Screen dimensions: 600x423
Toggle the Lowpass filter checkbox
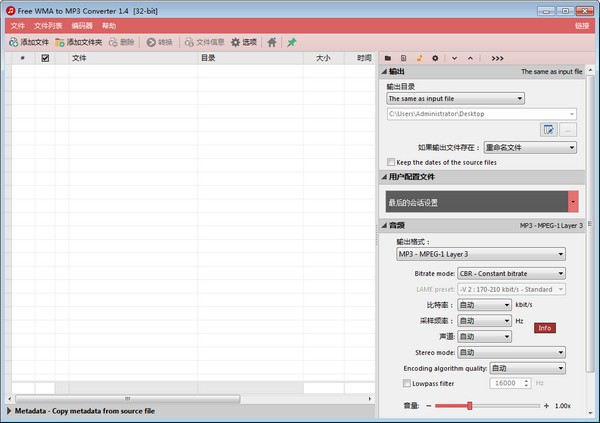[406, 383]
